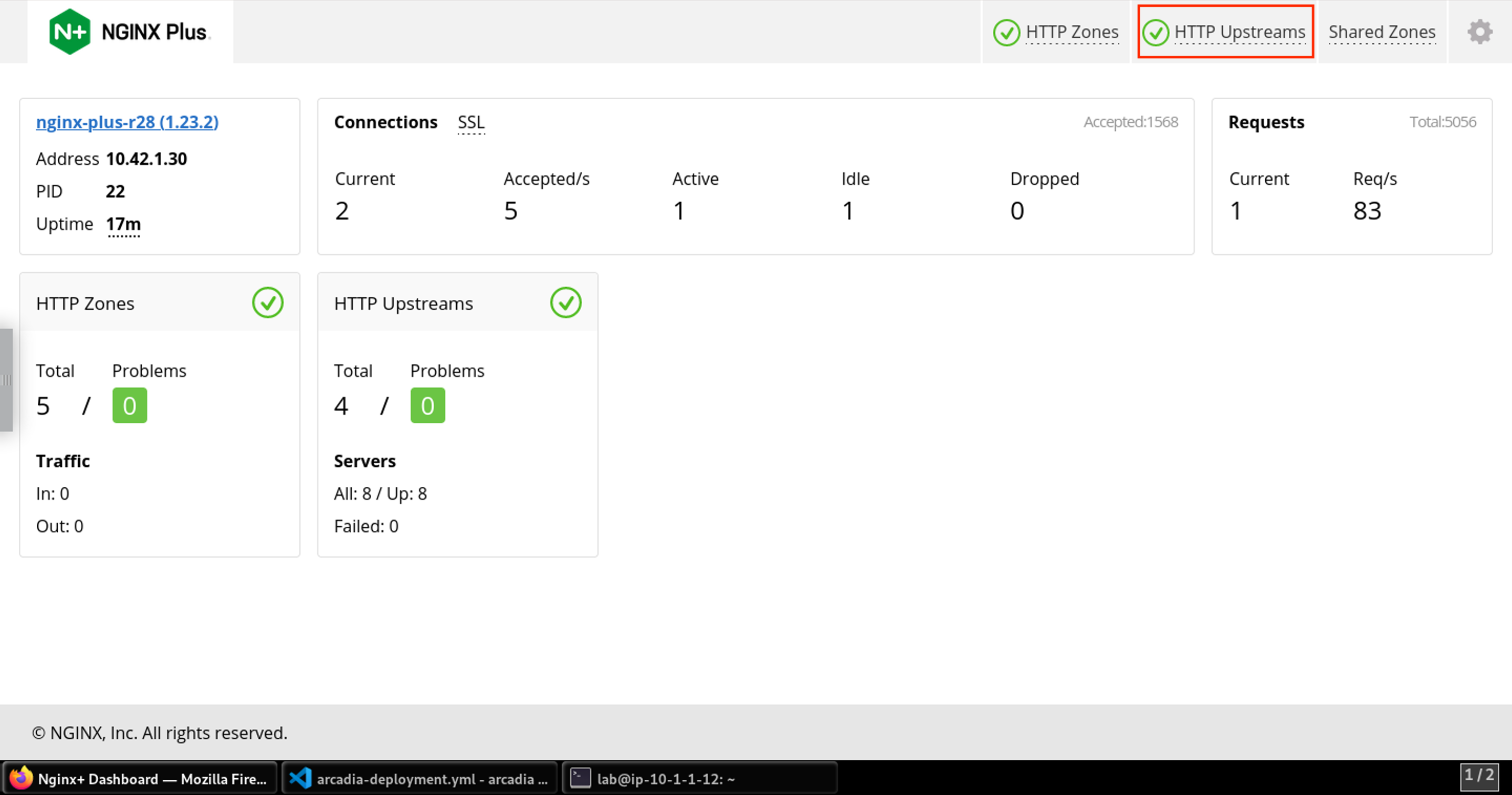Click the Accepted:1568 counter
1512x795 pixels.
[1130, 122]
